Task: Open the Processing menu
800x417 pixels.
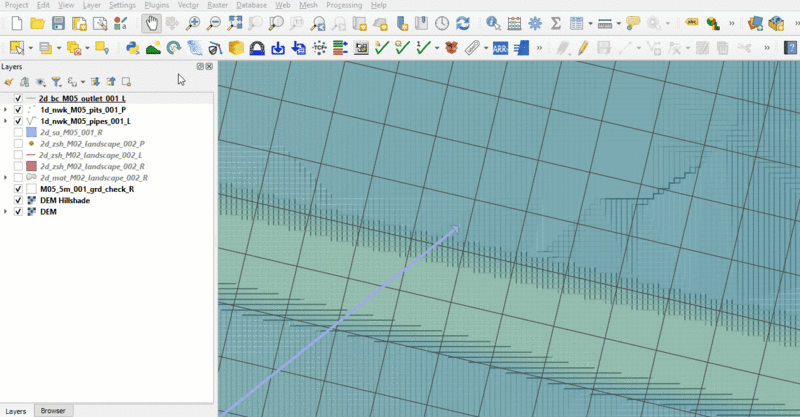Action: tap(344, 5)
